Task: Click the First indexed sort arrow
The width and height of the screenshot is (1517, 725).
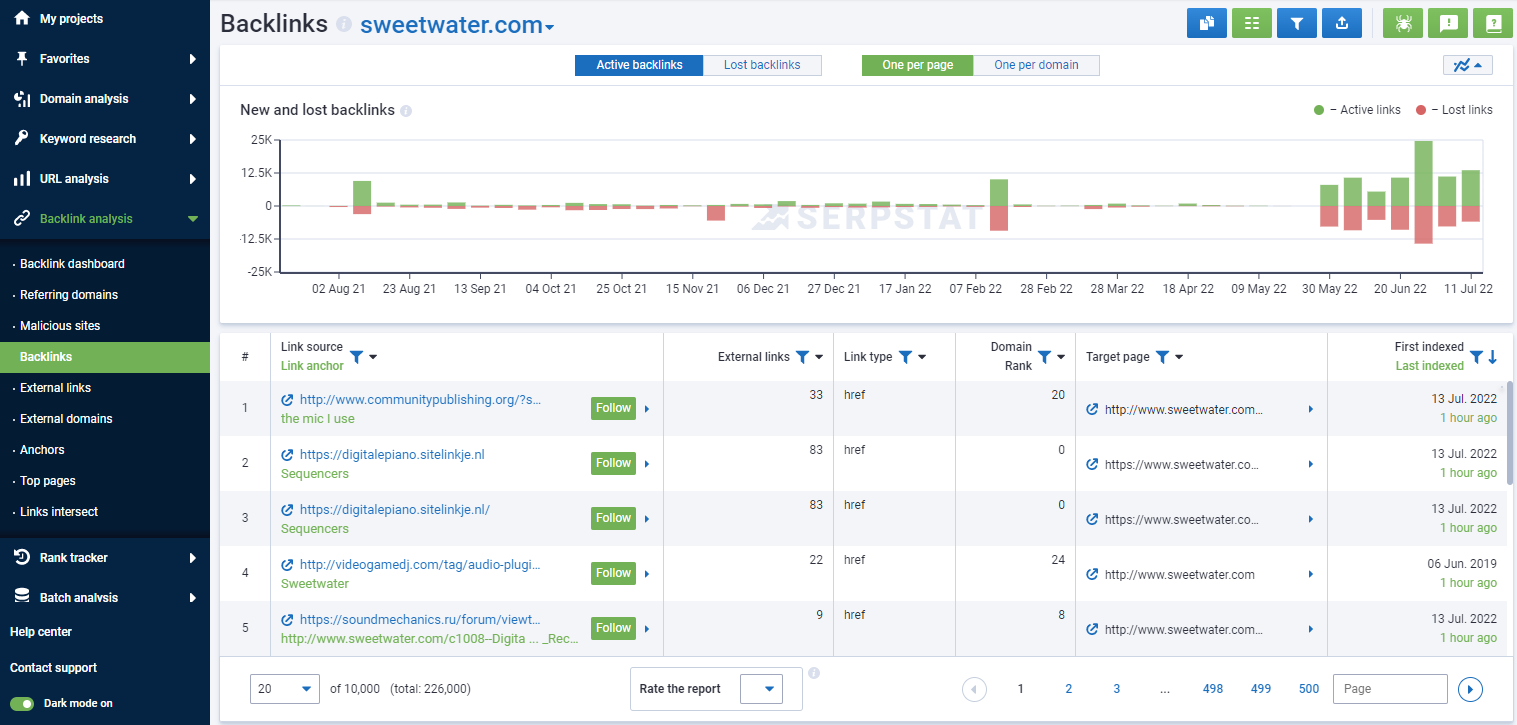Action: tap(1493, 357)
